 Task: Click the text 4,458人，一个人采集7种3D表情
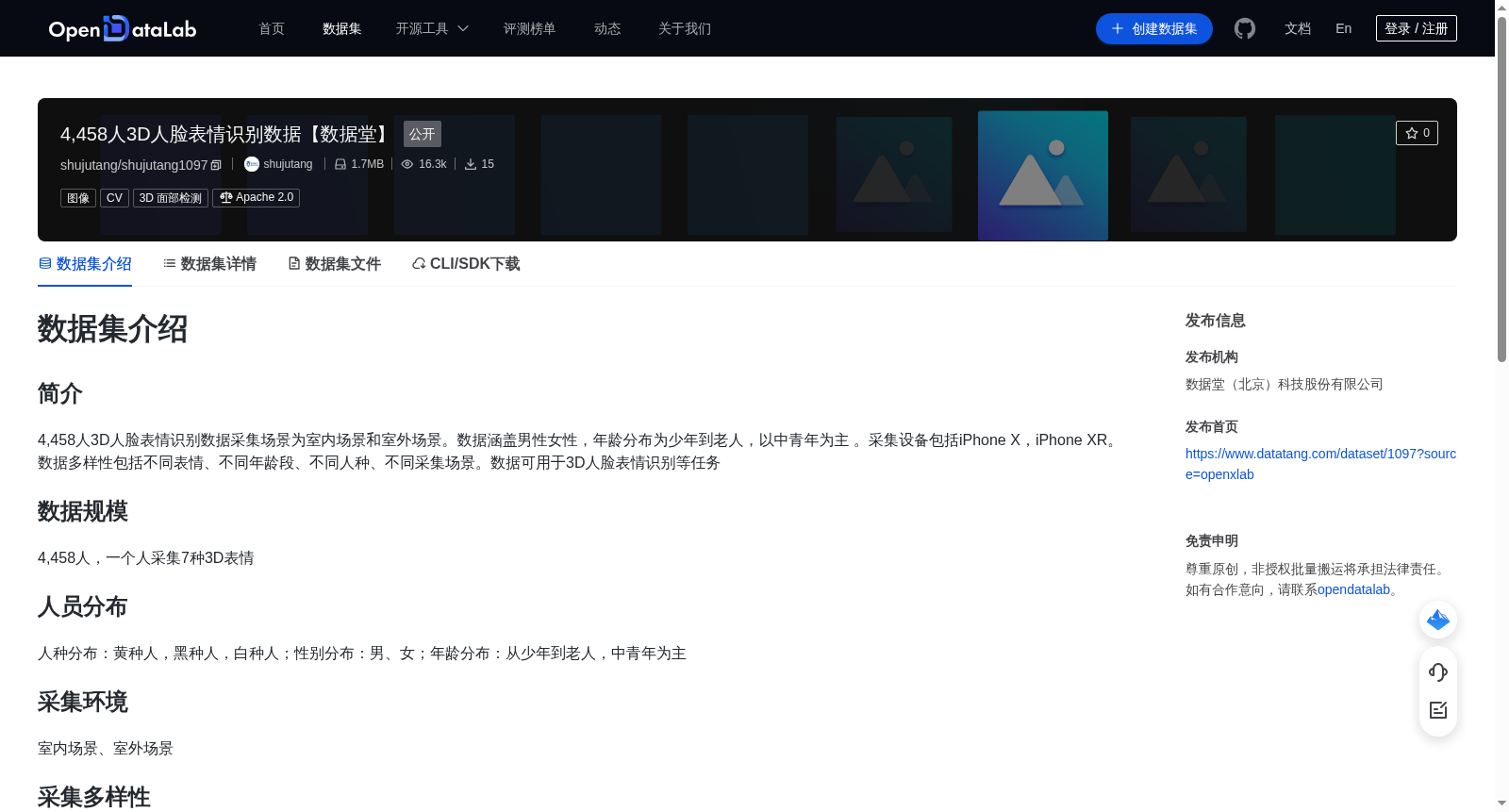[146, 557]
